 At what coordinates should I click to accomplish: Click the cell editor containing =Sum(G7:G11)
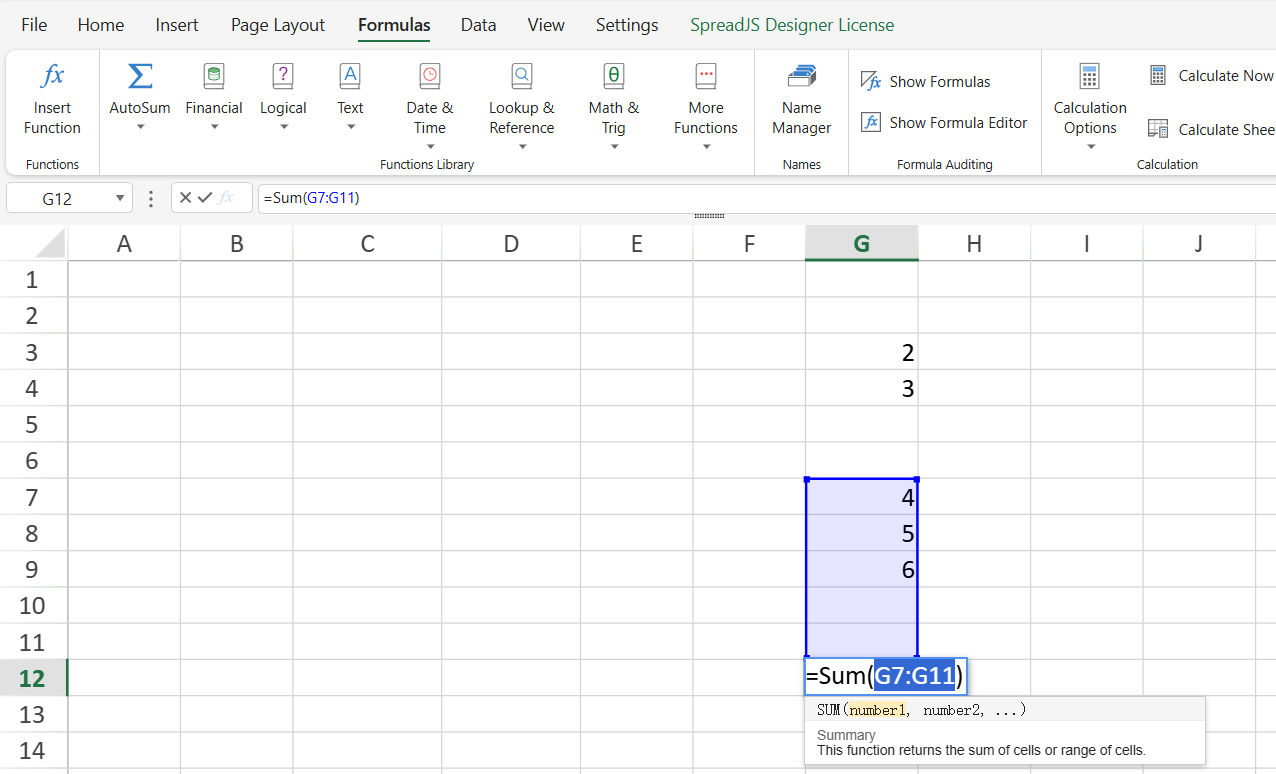pyautogui.click(x=885, y=677)
